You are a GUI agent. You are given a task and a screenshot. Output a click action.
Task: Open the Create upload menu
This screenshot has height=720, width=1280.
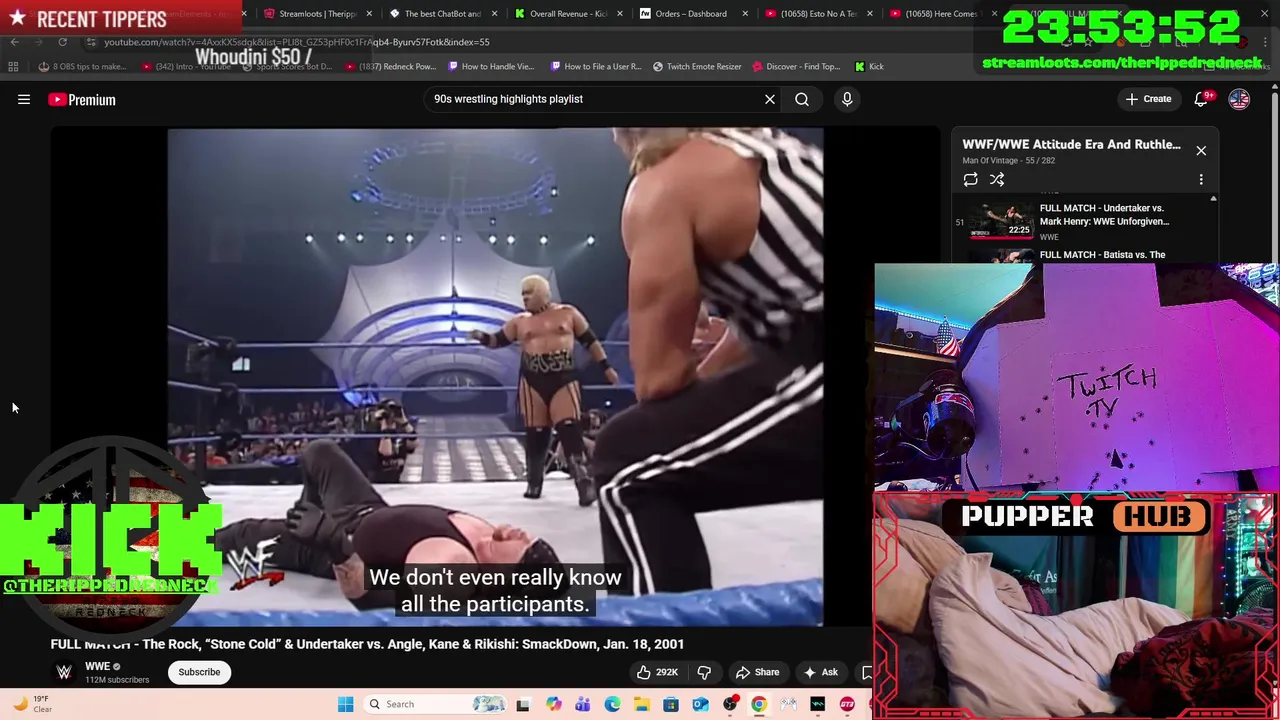(x=1148, y=99)
